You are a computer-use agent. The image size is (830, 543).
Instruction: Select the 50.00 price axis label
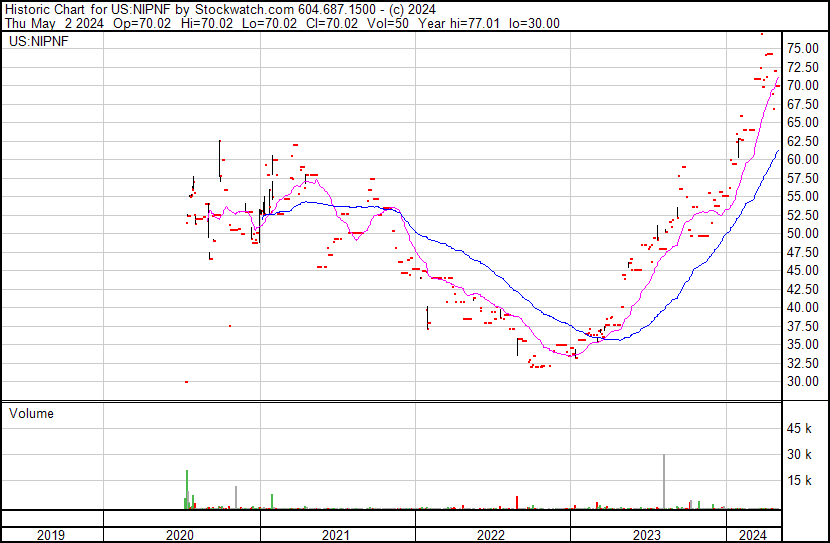tap(803, 233)
